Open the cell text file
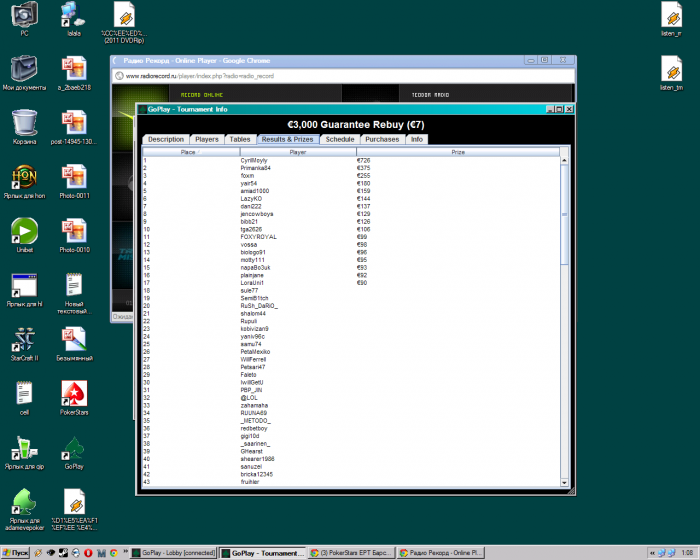This screenshot has height=560, width=700. pyautogui.click(x=24, y=398)
